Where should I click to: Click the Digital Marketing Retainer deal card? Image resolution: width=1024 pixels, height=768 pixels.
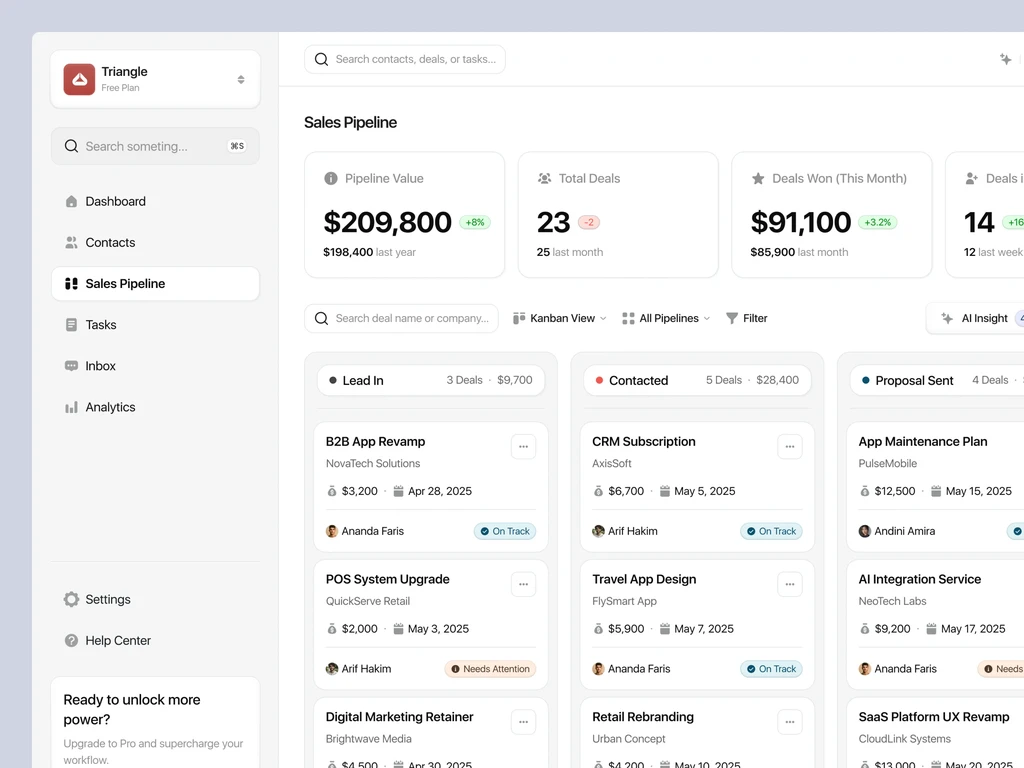[x=431, y=733]
